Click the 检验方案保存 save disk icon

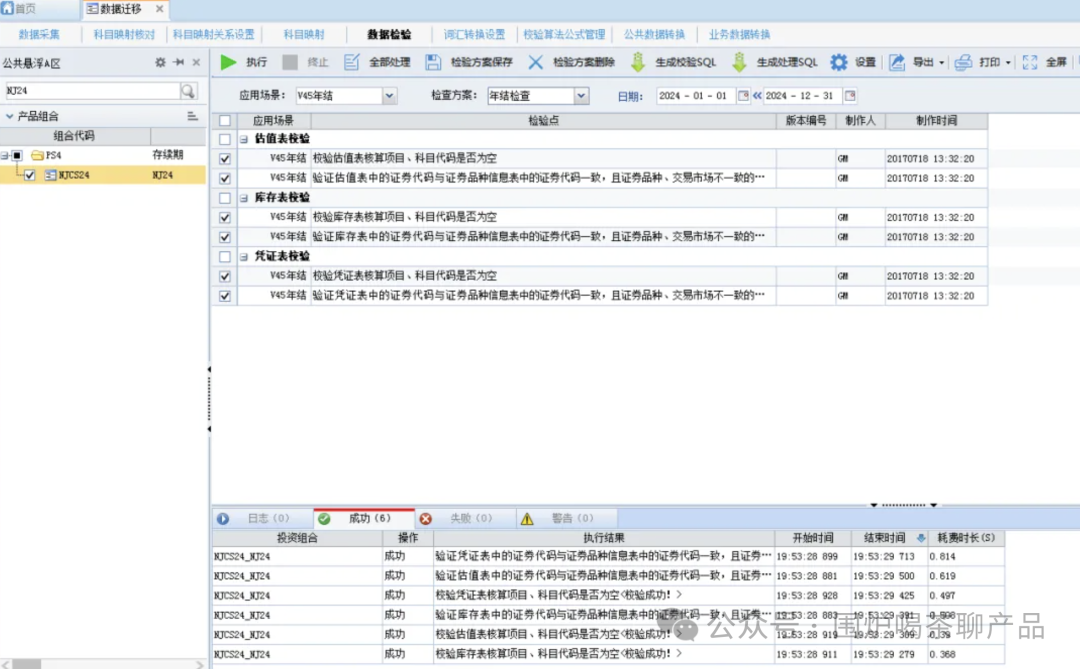433,62
